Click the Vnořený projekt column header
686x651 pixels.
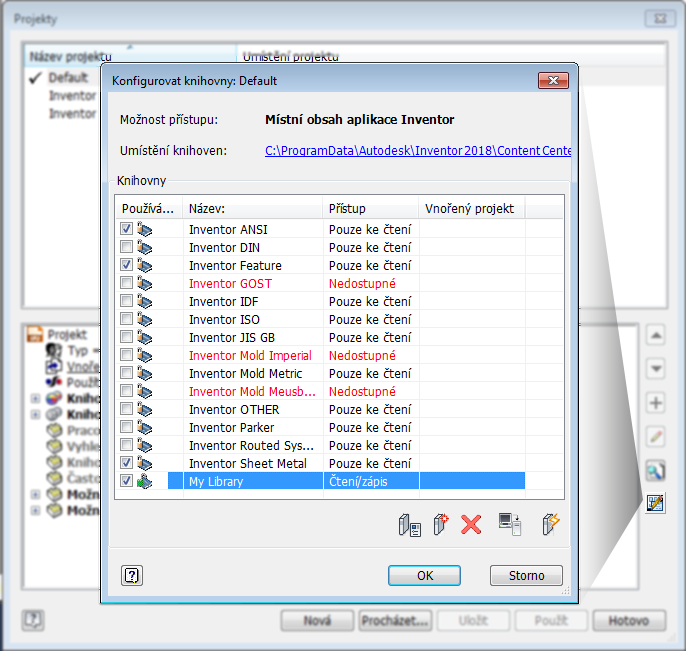(x=472, y=208)
